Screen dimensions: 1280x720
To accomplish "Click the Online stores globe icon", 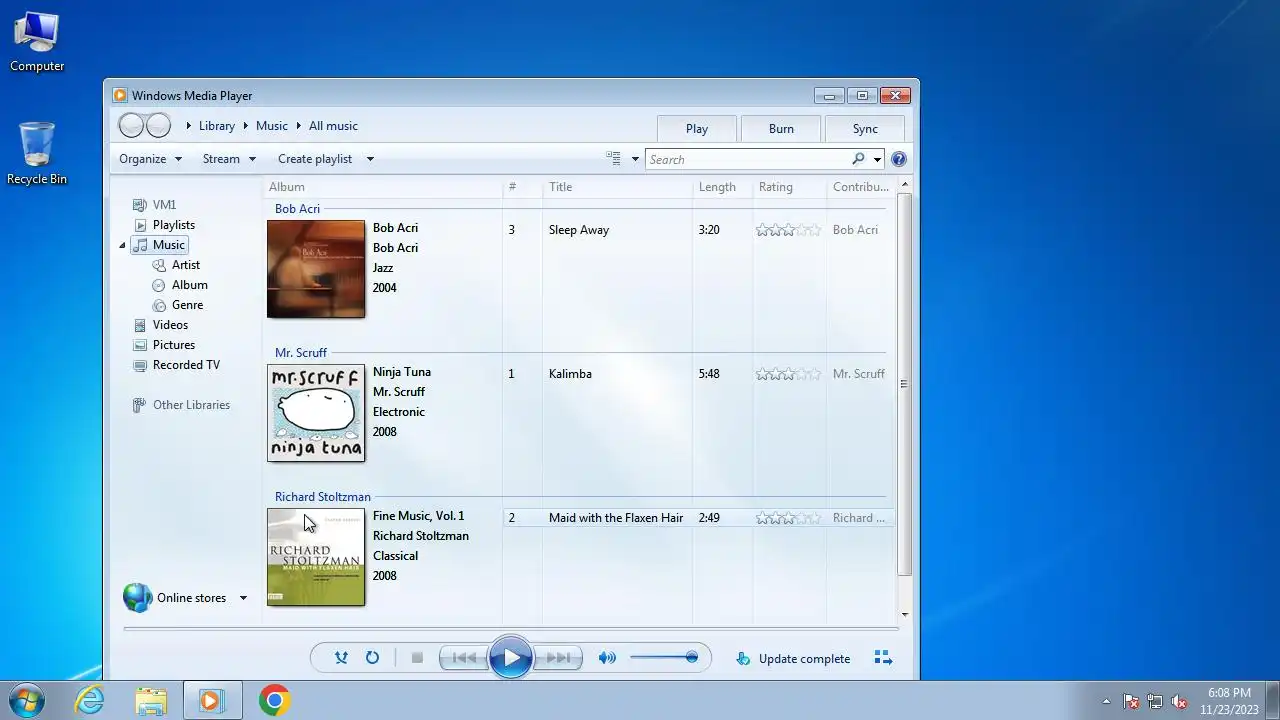I will tap(137, 598).
